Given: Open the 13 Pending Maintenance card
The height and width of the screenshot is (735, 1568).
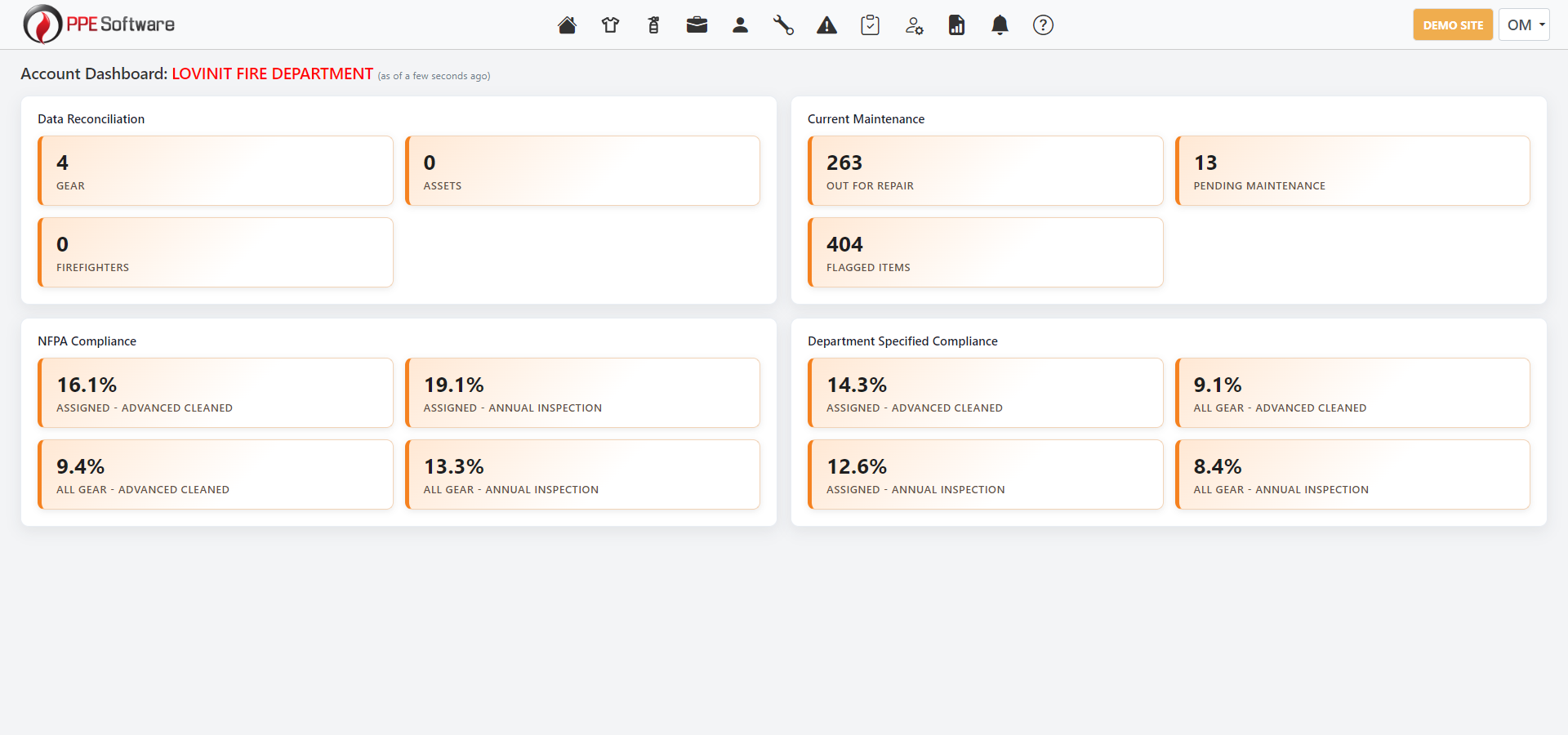Looking at the screenshot, I should pyautogui.click(x=1352, y=171).
